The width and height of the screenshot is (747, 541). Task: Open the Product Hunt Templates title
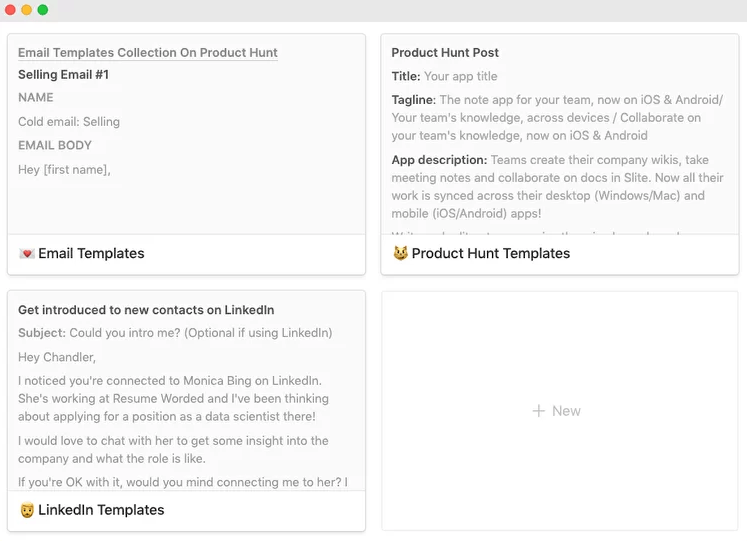tap(490, 254)
